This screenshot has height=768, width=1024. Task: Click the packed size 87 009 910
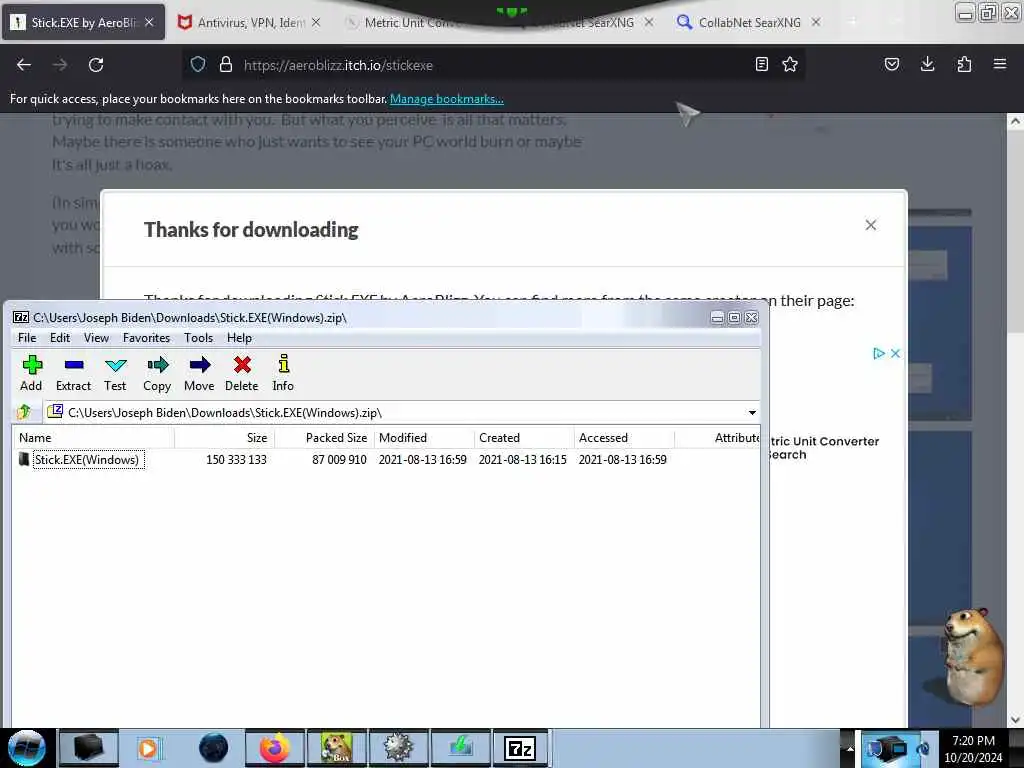click(339, 460)
